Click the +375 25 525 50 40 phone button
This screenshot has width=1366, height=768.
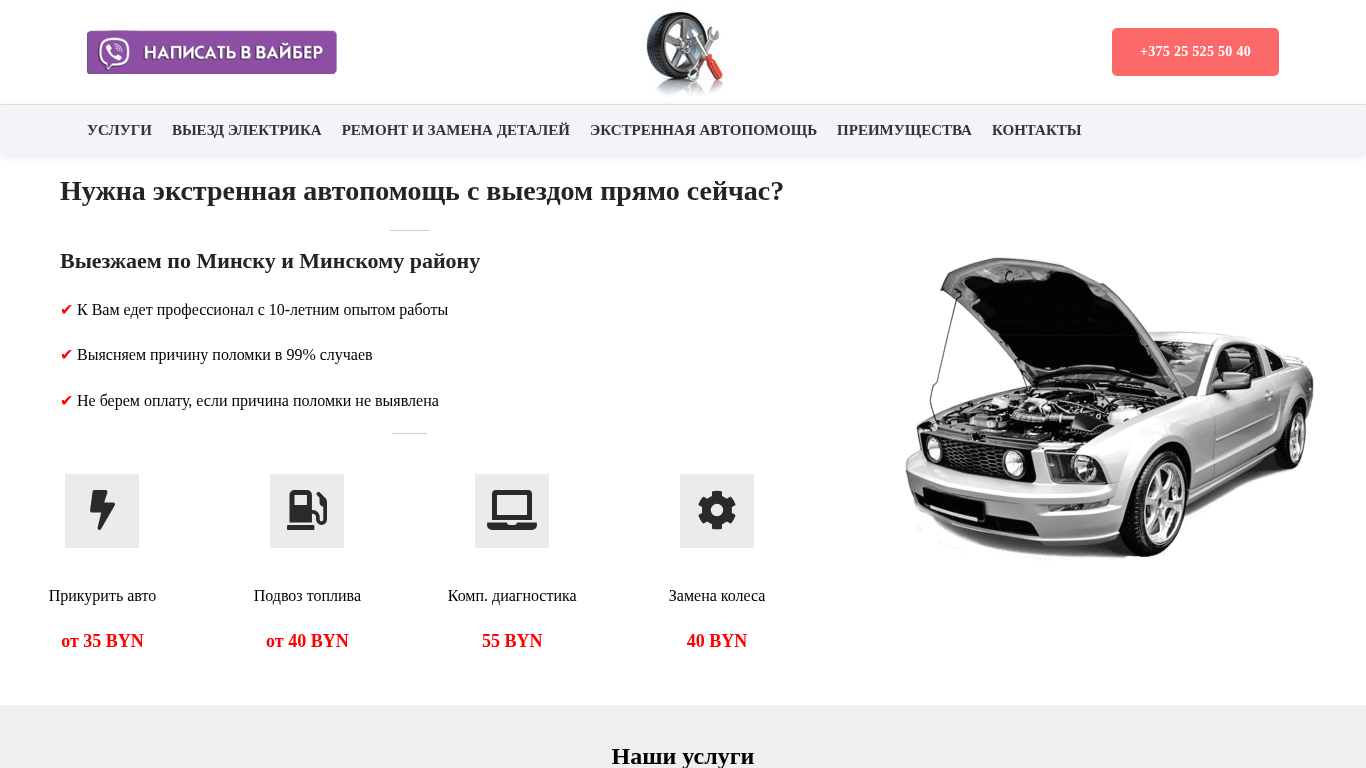click(1195, 52)
